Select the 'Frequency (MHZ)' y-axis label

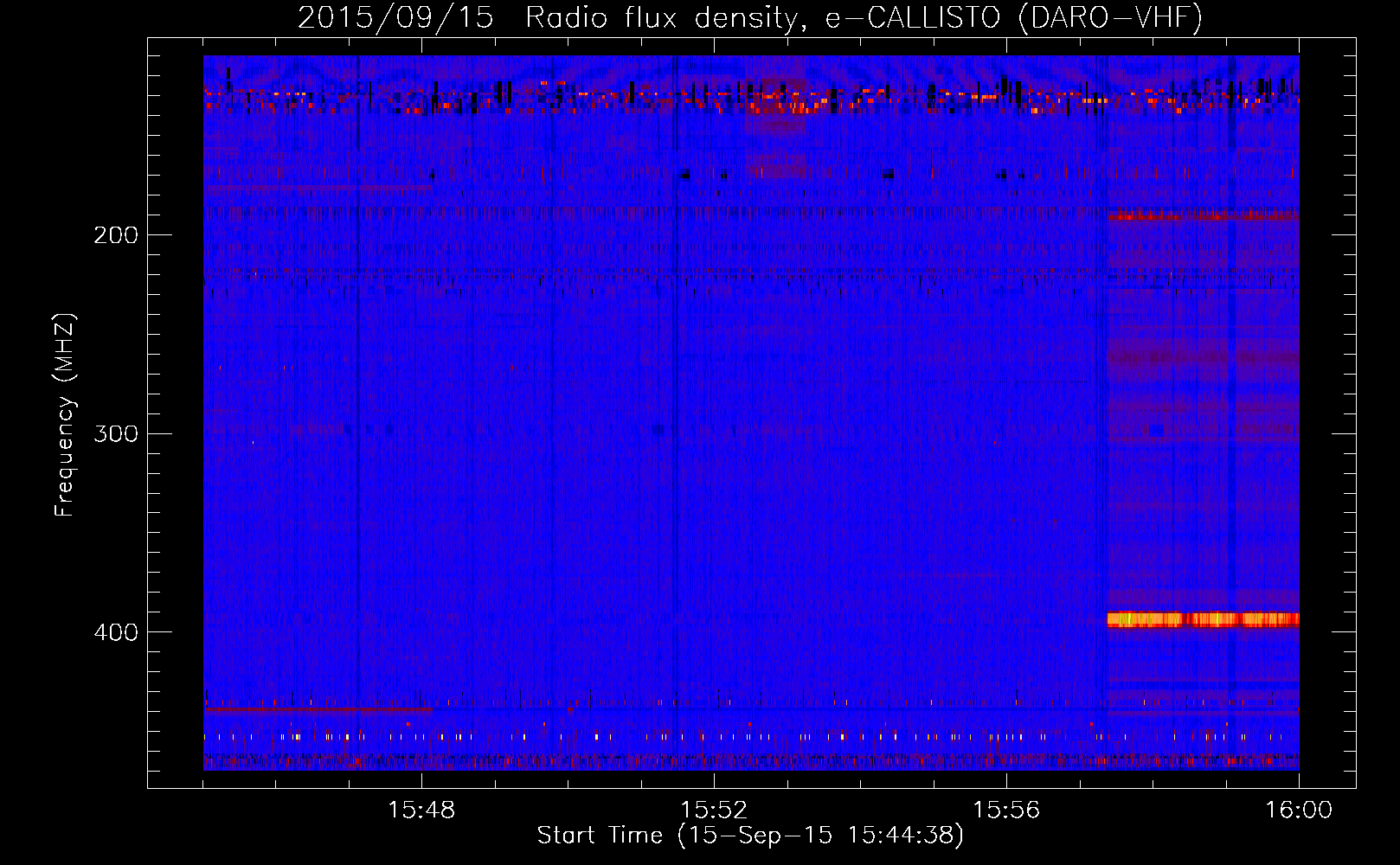pyautogui.click(x=65, y=414)
